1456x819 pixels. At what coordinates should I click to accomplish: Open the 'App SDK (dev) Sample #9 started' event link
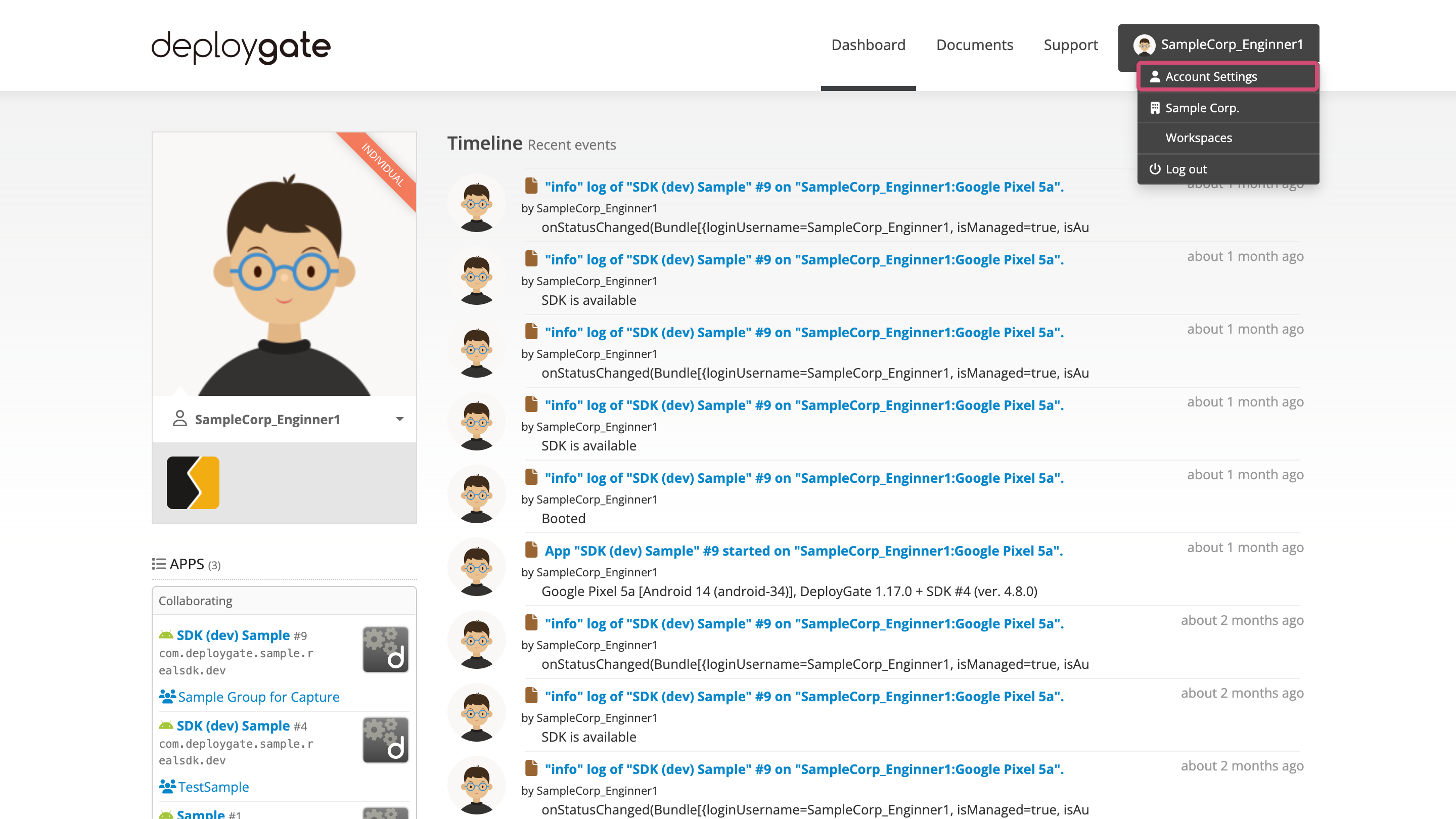[803, 551]
